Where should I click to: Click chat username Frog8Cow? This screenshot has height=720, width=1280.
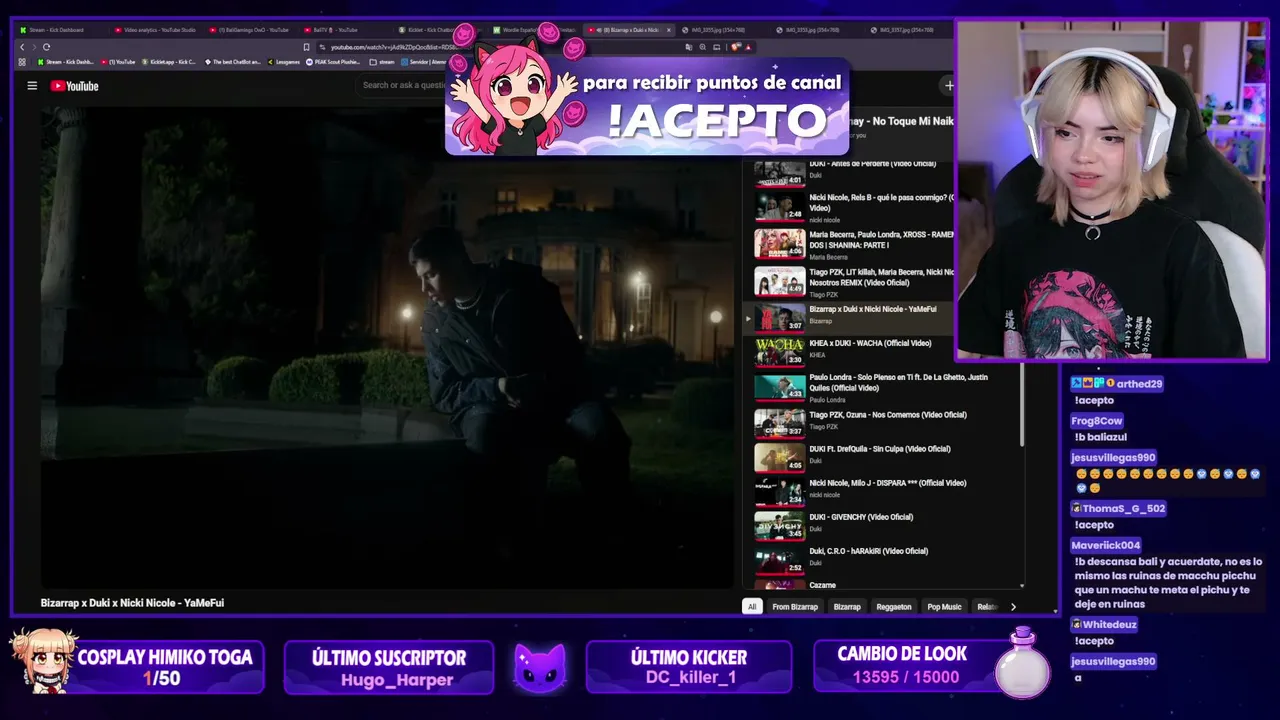1096,421
